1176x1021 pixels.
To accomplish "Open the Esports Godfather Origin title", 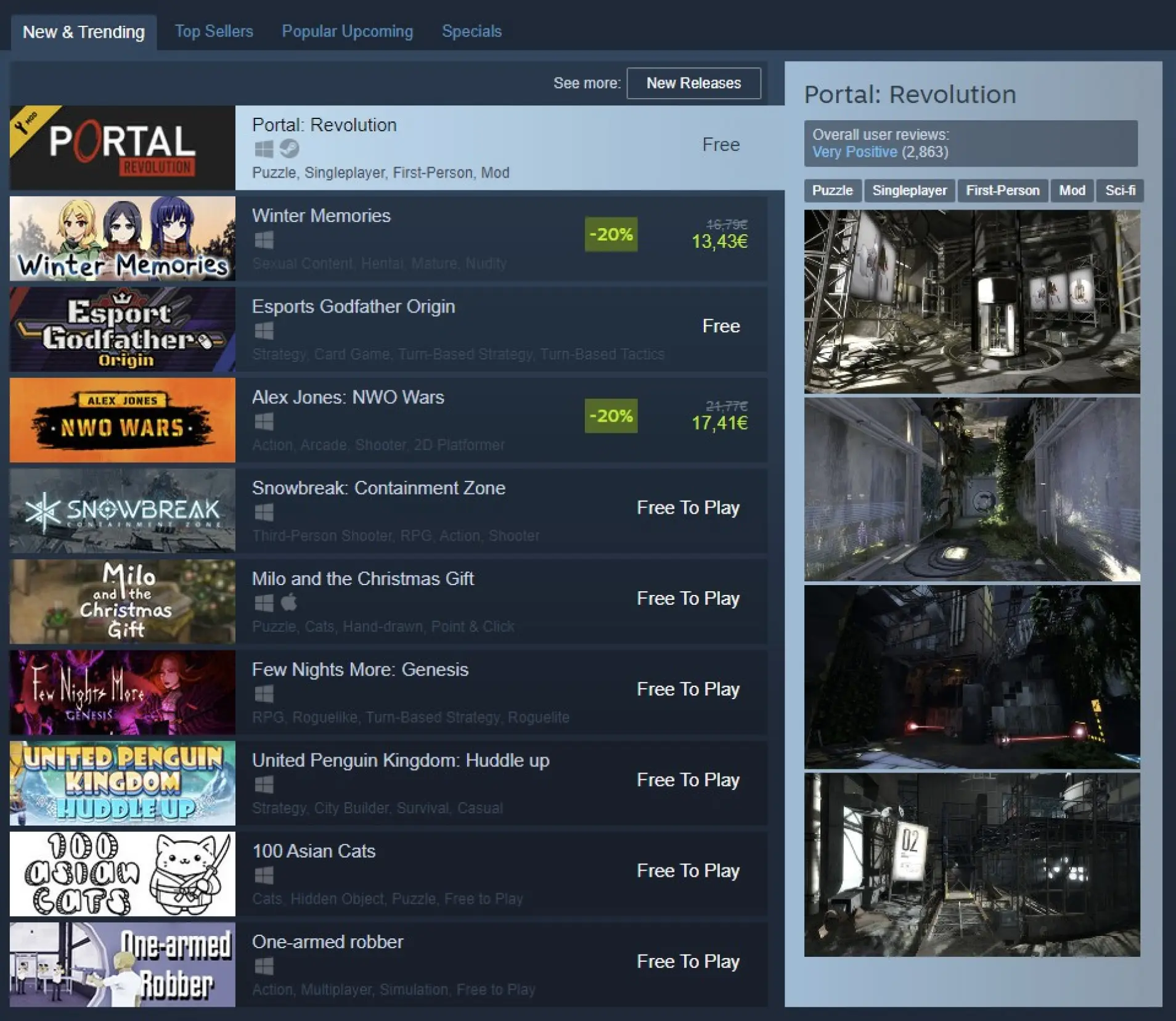I will click(353, 306).
